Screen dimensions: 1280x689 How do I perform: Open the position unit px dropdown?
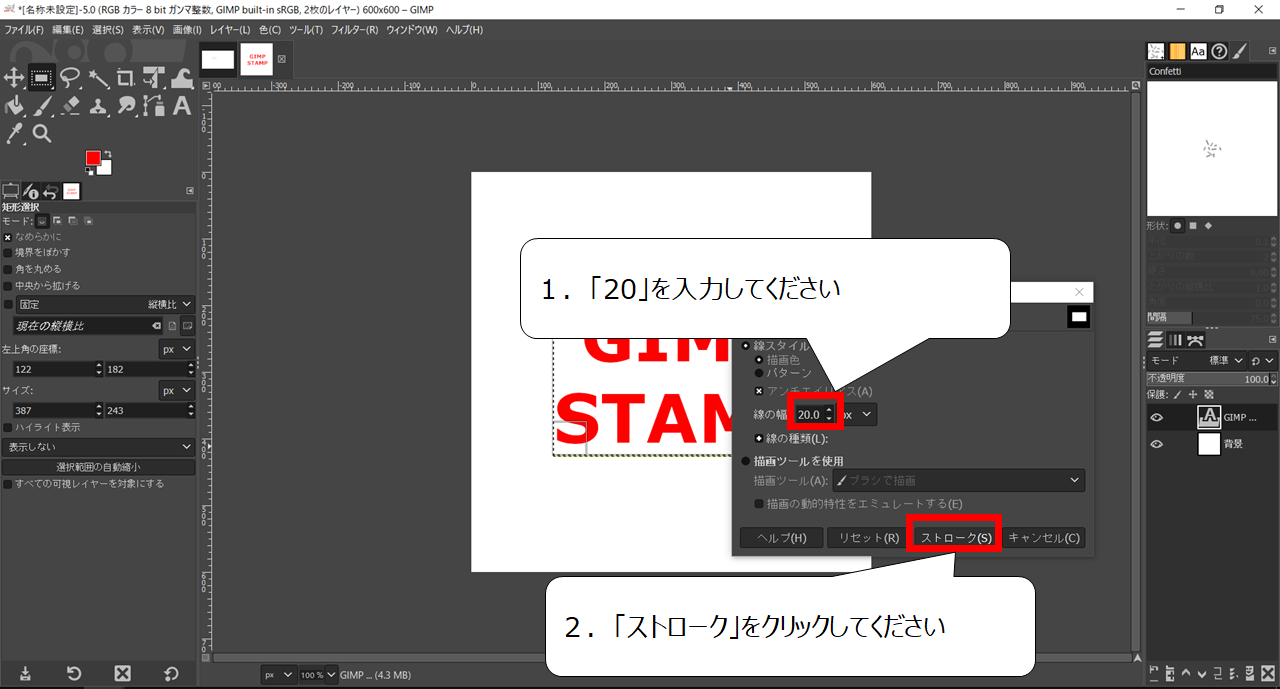point(176,349)
